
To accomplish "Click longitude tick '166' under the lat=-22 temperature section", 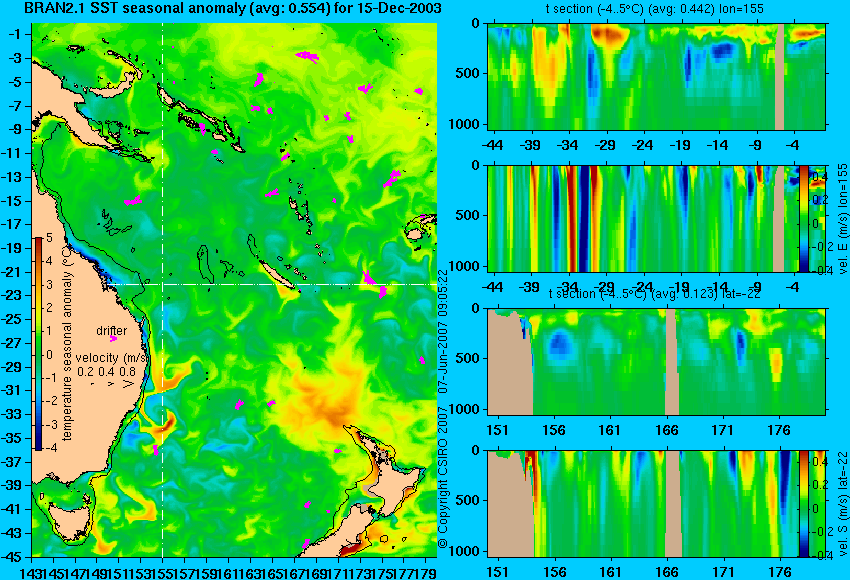I will click(x=667, y=430).
